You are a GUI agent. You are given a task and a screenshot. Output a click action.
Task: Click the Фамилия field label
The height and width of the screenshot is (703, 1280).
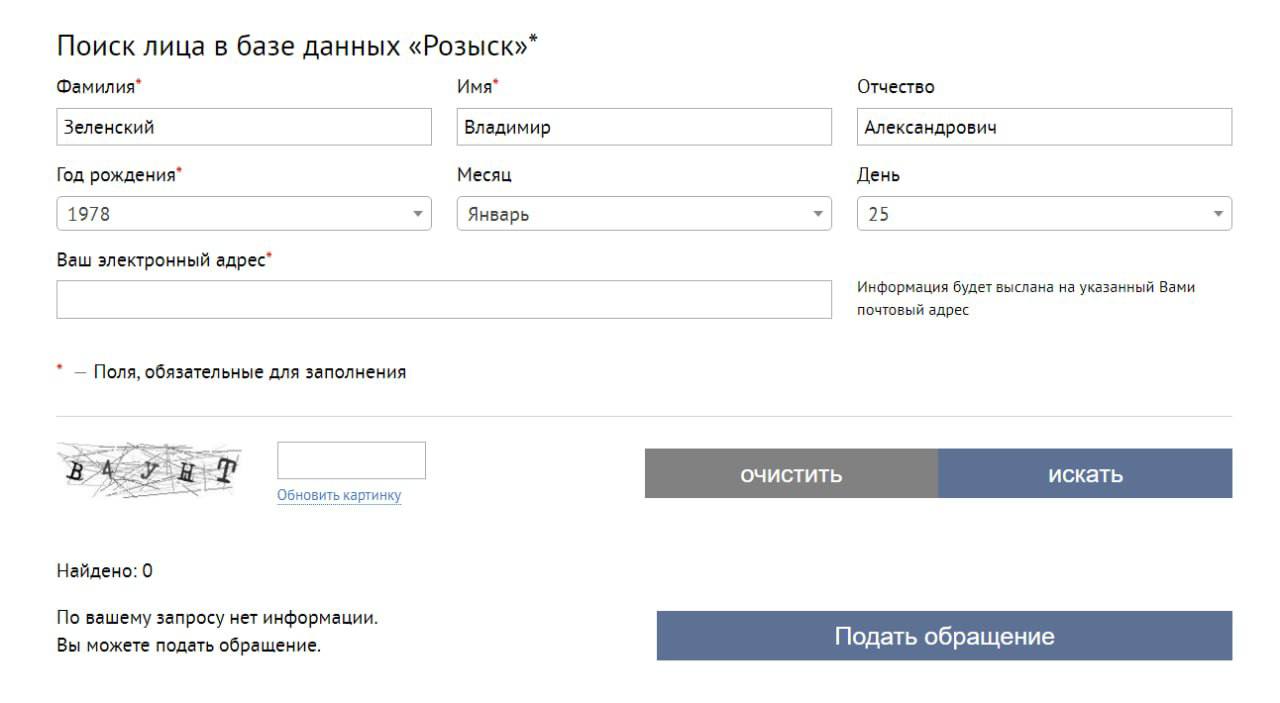pos(96,87)
